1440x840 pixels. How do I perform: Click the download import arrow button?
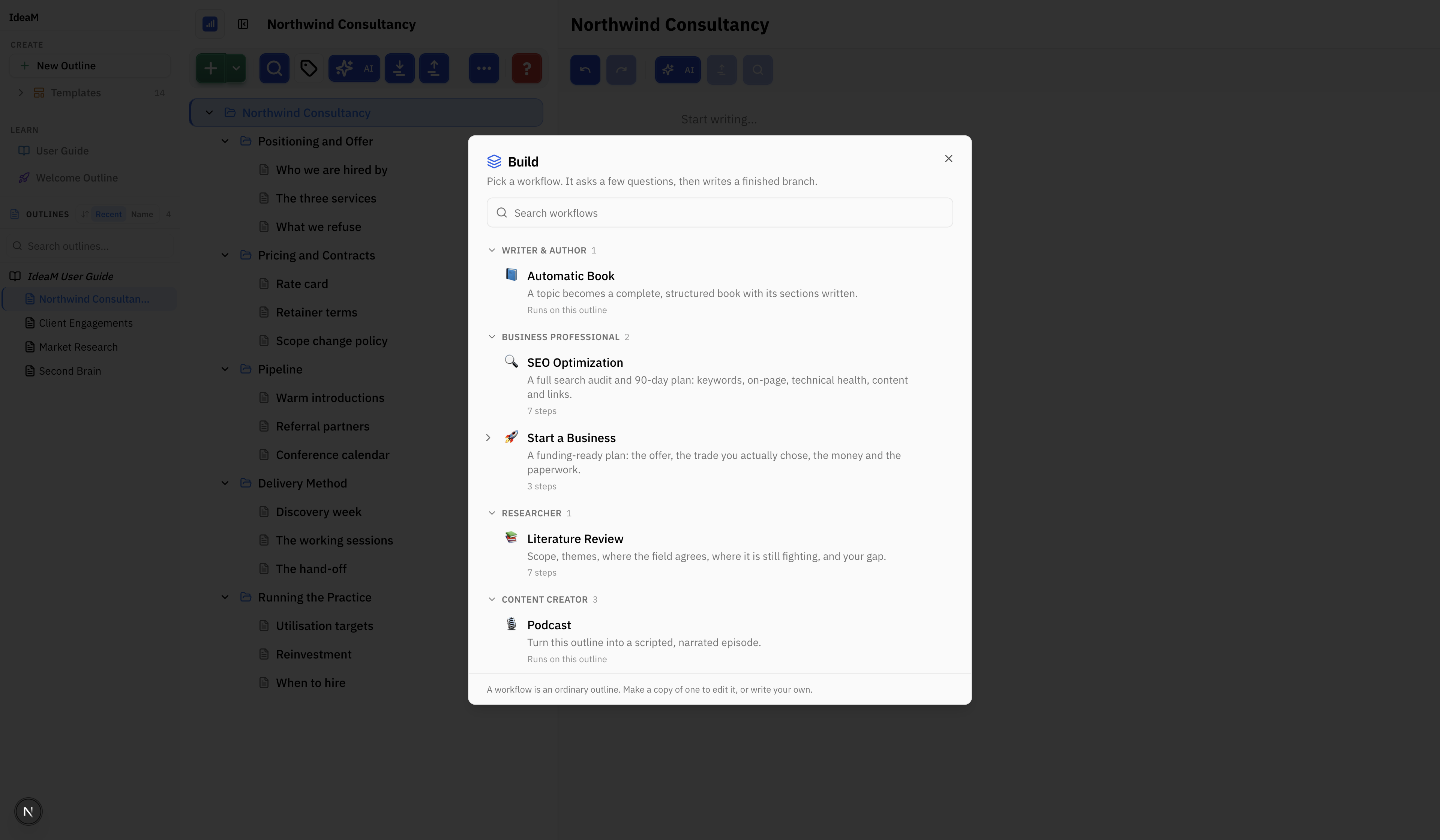tap(399, 69)
